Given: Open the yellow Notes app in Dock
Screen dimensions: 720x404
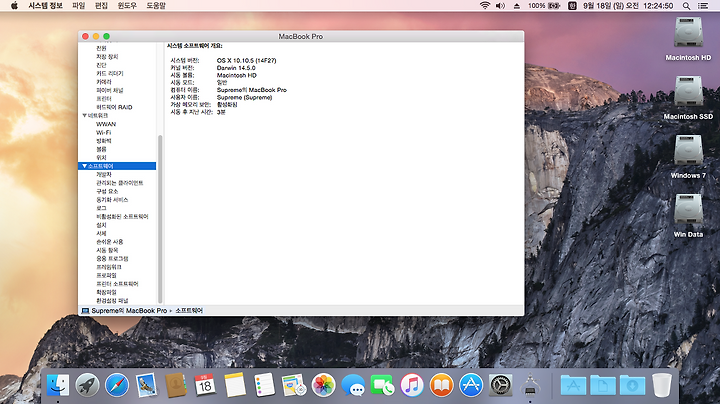Looking at the screenshot, I should click(235, 385).
